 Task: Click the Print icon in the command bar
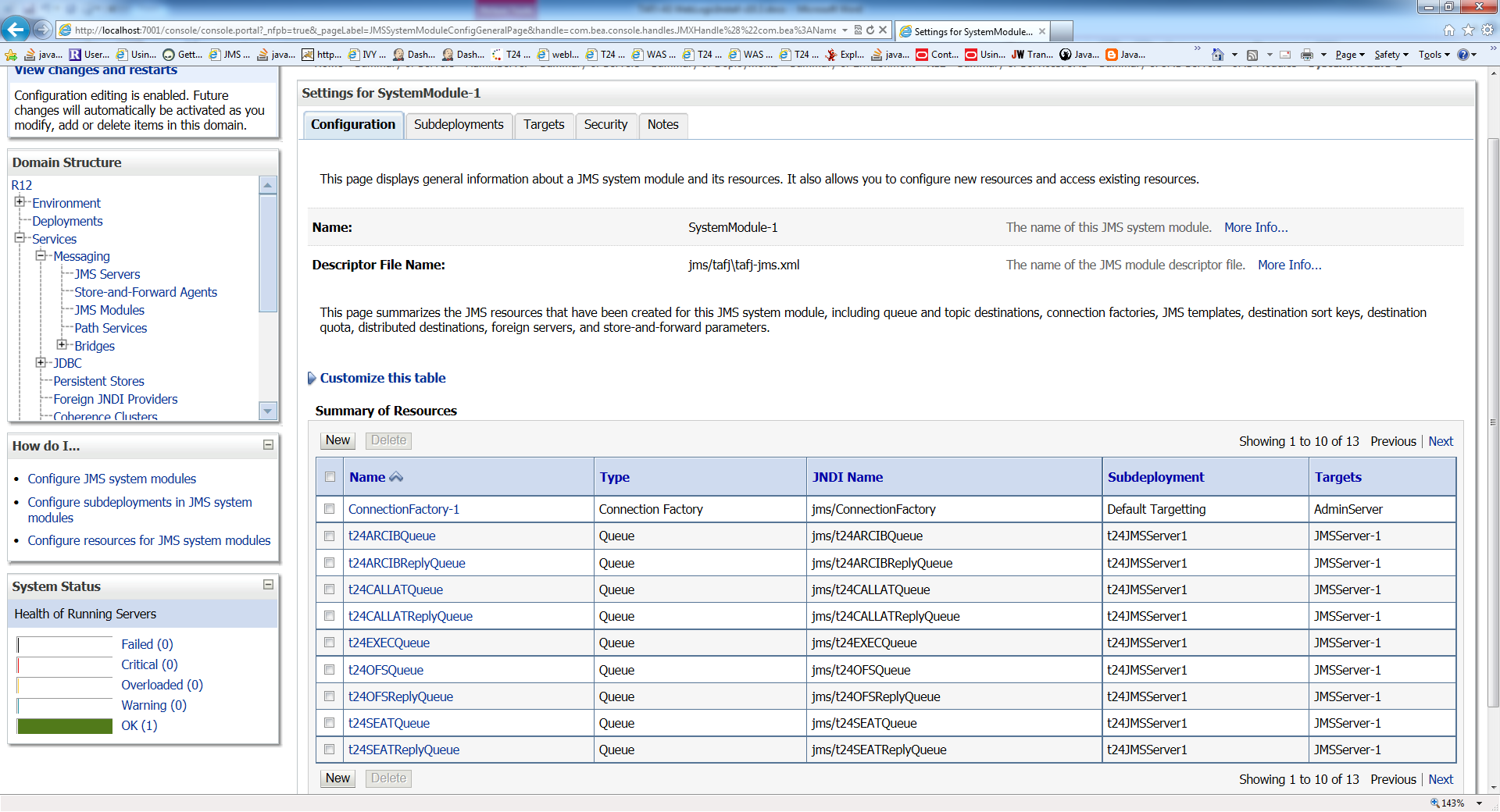pyautogui.click(x=1307, y=55)
